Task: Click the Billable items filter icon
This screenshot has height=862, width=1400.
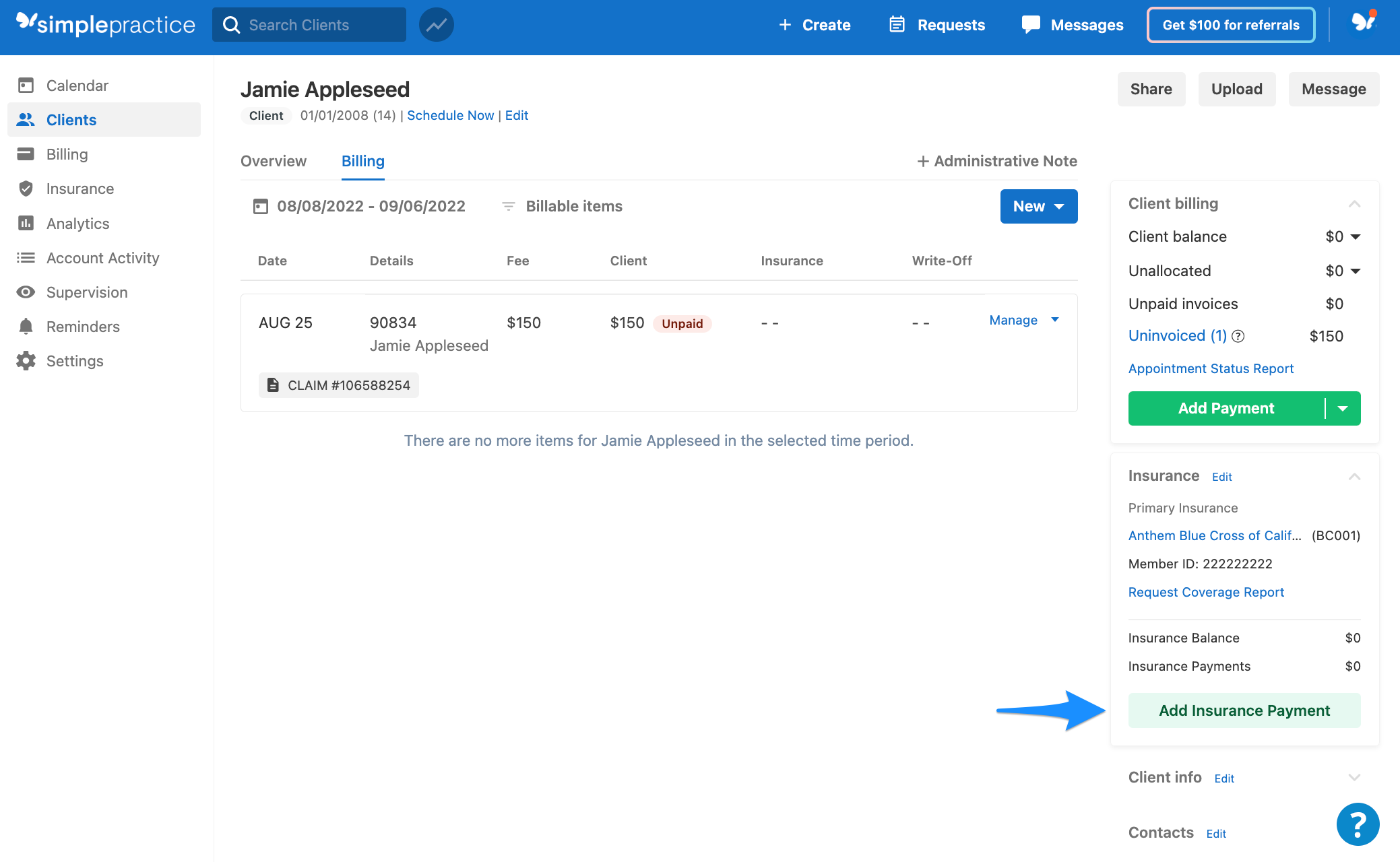Action: pyautogui.click(x=509, y=206)
